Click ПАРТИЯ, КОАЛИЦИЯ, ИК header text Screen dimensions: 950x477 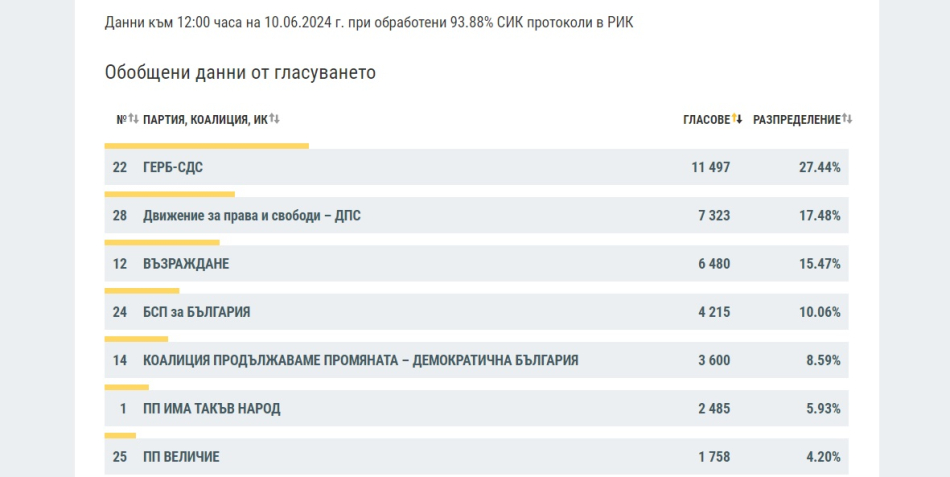coord(205,120)
